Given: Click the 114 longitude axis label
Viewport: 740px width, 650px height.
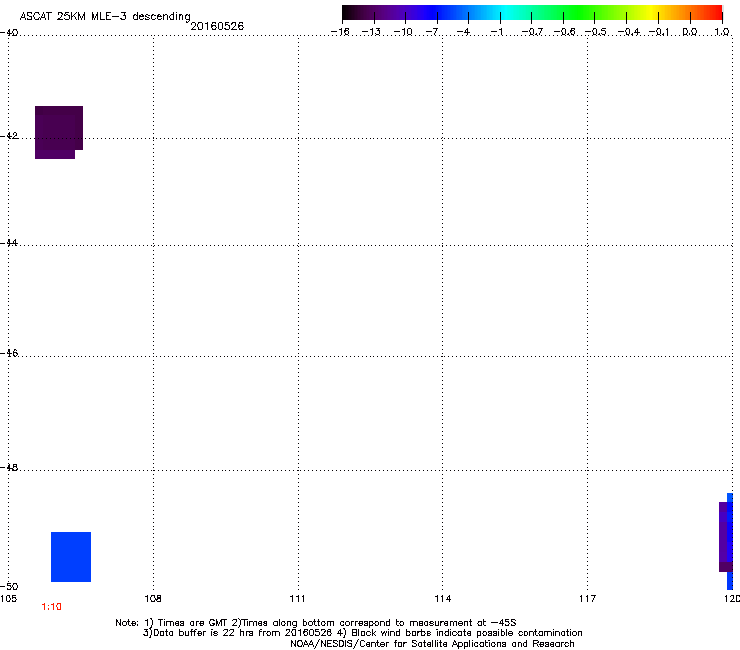Looking at the screenshot, I should click(443, 599).
